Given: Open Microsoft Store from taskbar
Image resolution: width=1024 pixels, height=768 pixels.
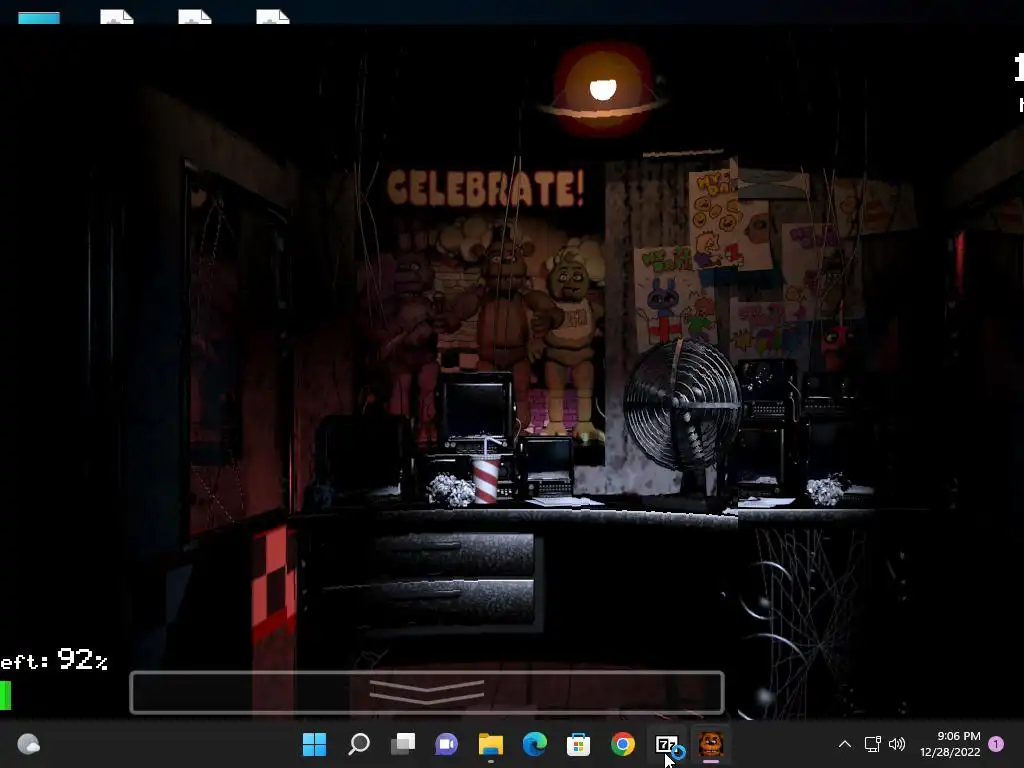Looking at the screenshot, I should [x=578, y=744].
